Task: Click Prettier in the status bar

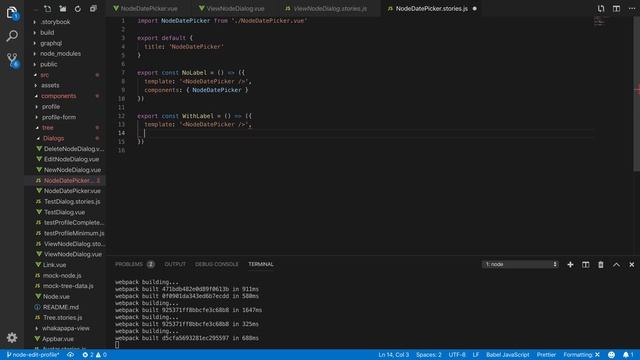Action: [x=546, y=355]
